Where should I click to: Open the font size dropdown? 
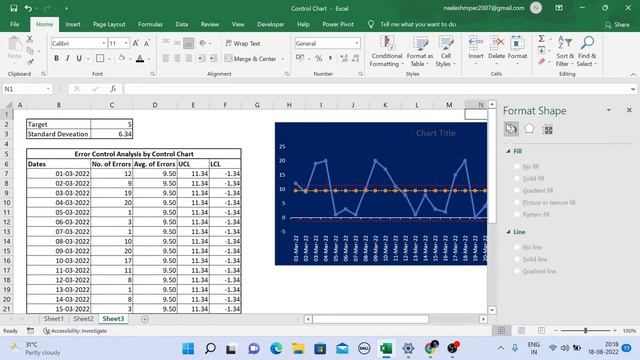coord(126,43)
